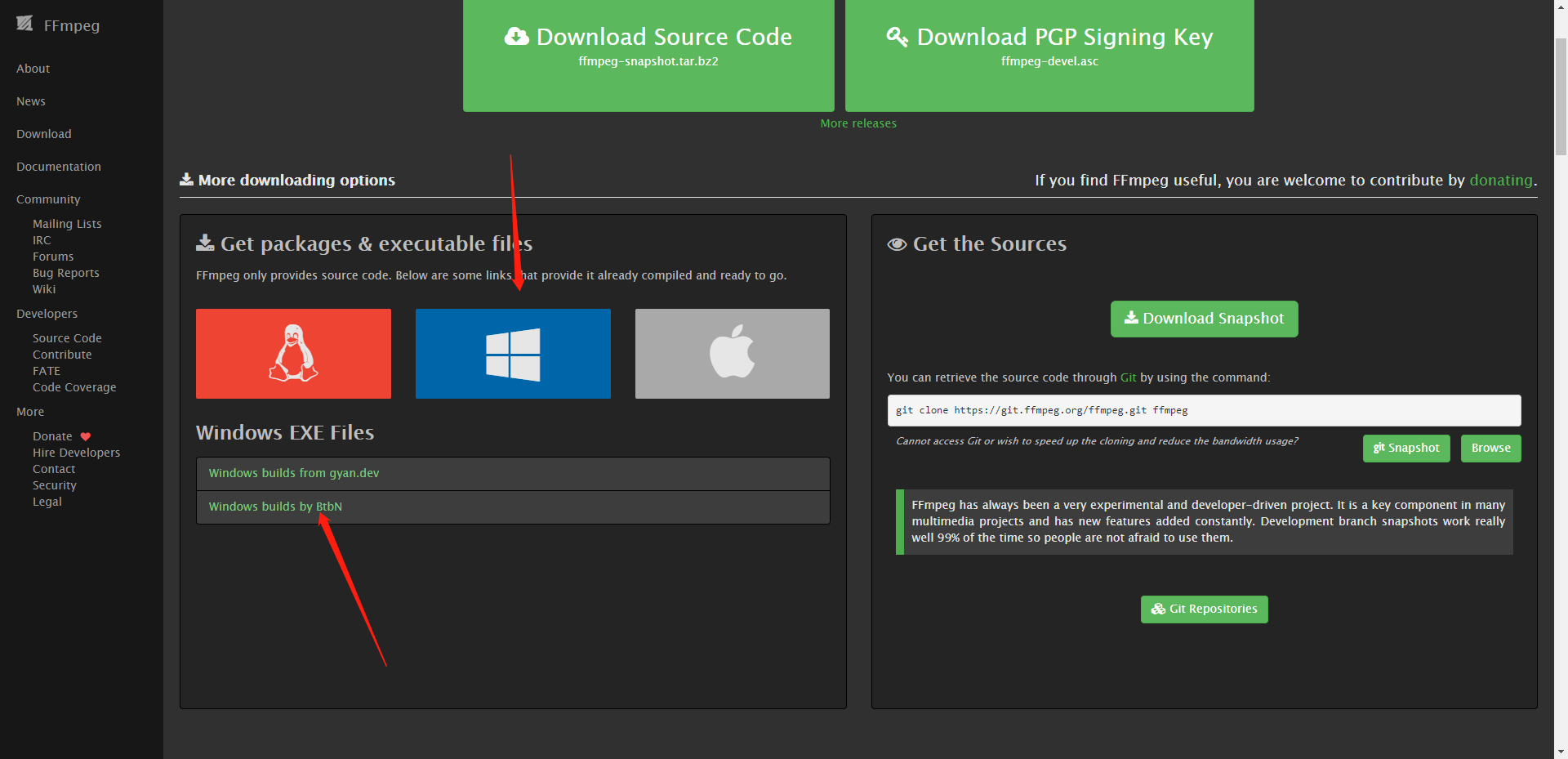Screen dimensions: 1568x759
Task: Follow the Git link in sources text
Action: pyautogui.click(x=1128, y=377)
